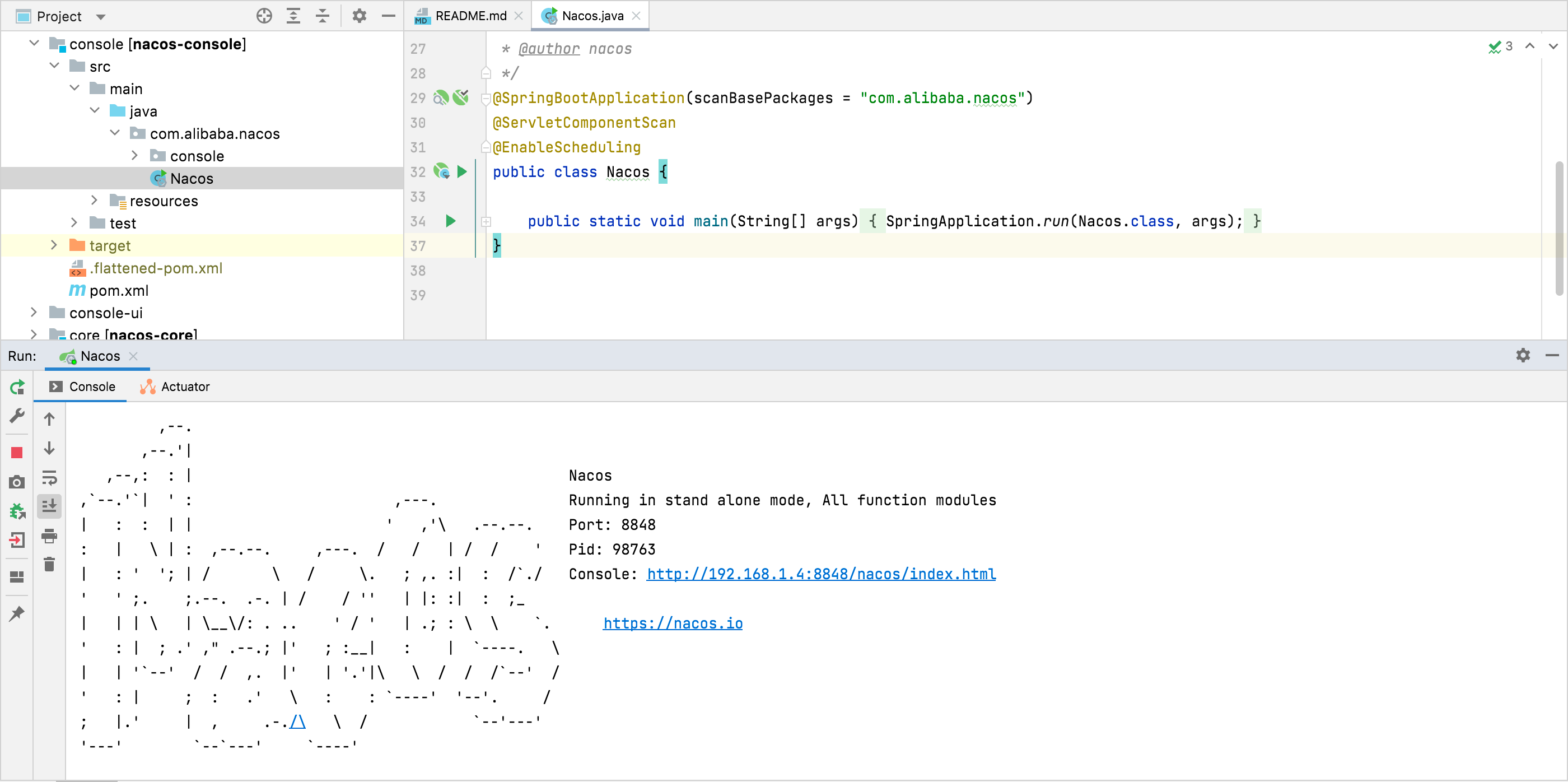Click the thread dump camera icon
1568x782 pixels.
(x=17, y=482)
